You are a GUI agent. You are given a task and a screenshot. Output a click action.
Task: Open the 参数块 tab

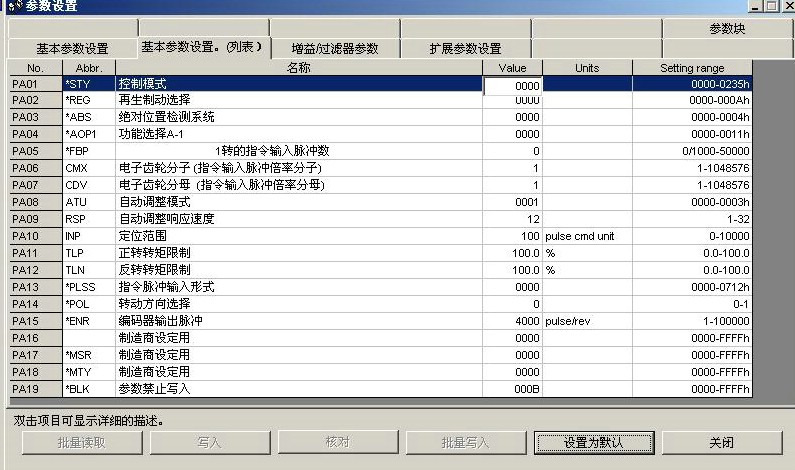pyautogui.click(x=726, y=28)
